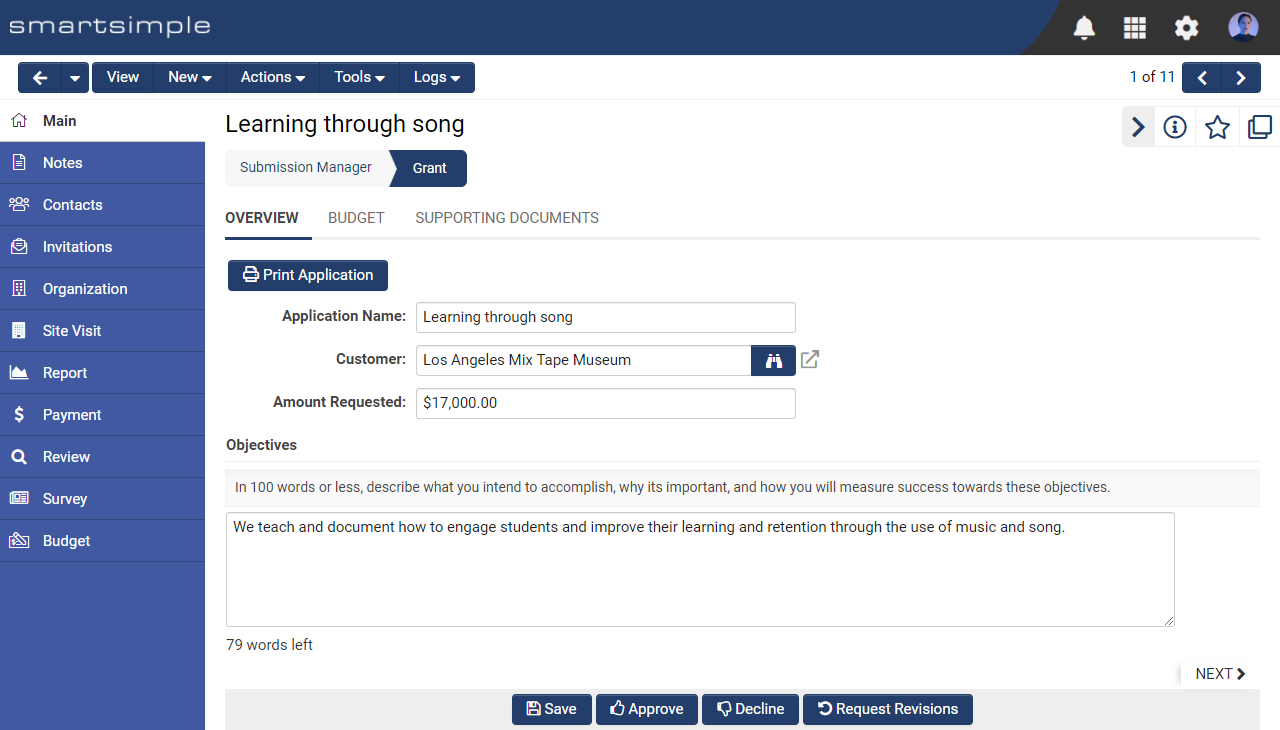
Task: Expand the Actions dropdown menu
Action: pos(273,77)
